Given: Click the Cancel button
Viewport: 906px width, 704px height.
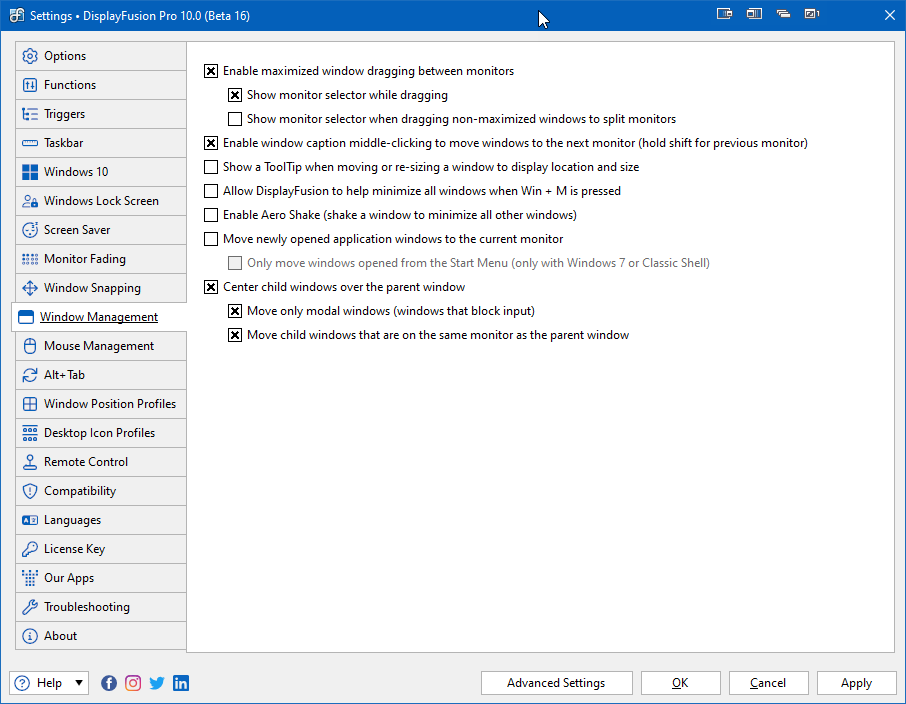Looking at the screenshot, I should [768, 683].
